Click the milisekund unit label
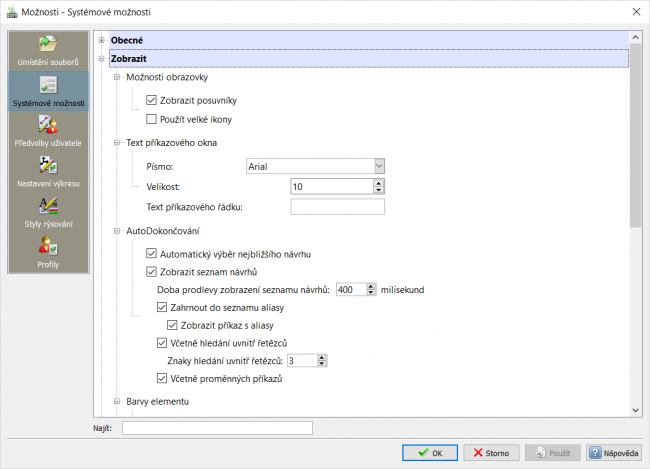Screen dimensions: 650x469 click(403, 289)
